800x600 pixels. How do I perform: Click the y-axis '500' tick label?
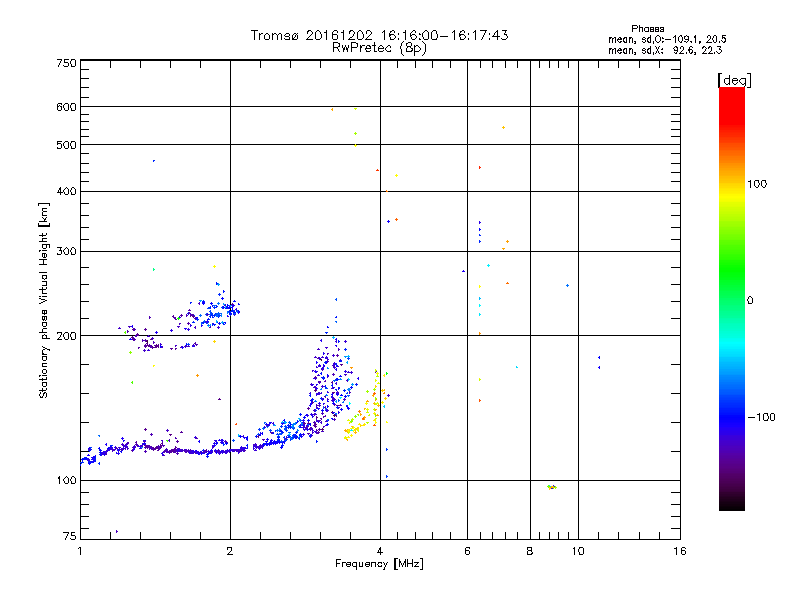tap(66, 145)
